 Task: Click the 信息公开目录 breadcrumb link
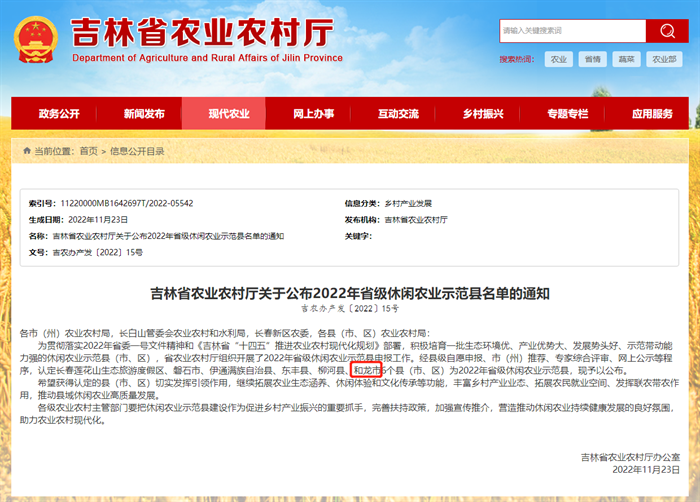pyautogui.click(x=137, y=151)
